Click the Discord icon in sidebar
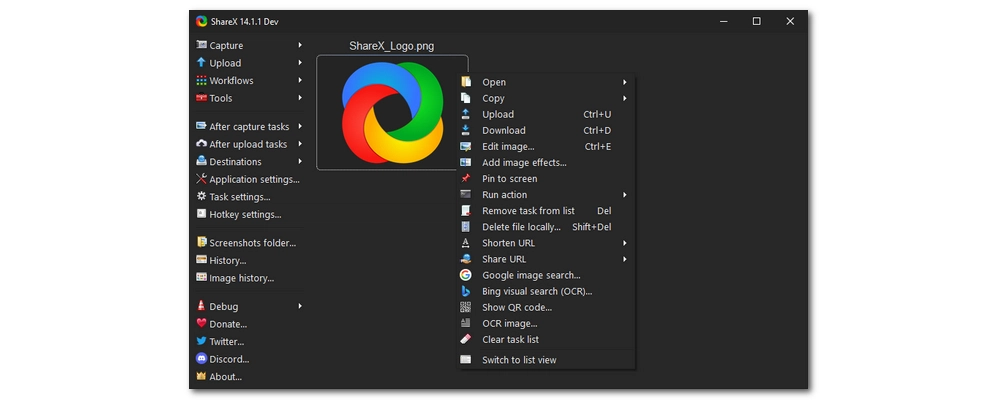This screenshot has height=400, width=1000. click(201, 359)
